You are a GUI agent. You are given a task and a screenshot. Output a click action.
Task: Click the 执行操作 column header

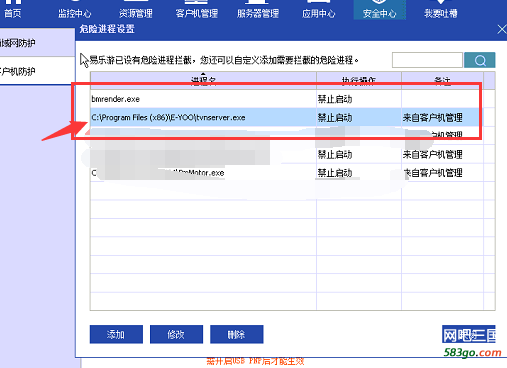359,80
